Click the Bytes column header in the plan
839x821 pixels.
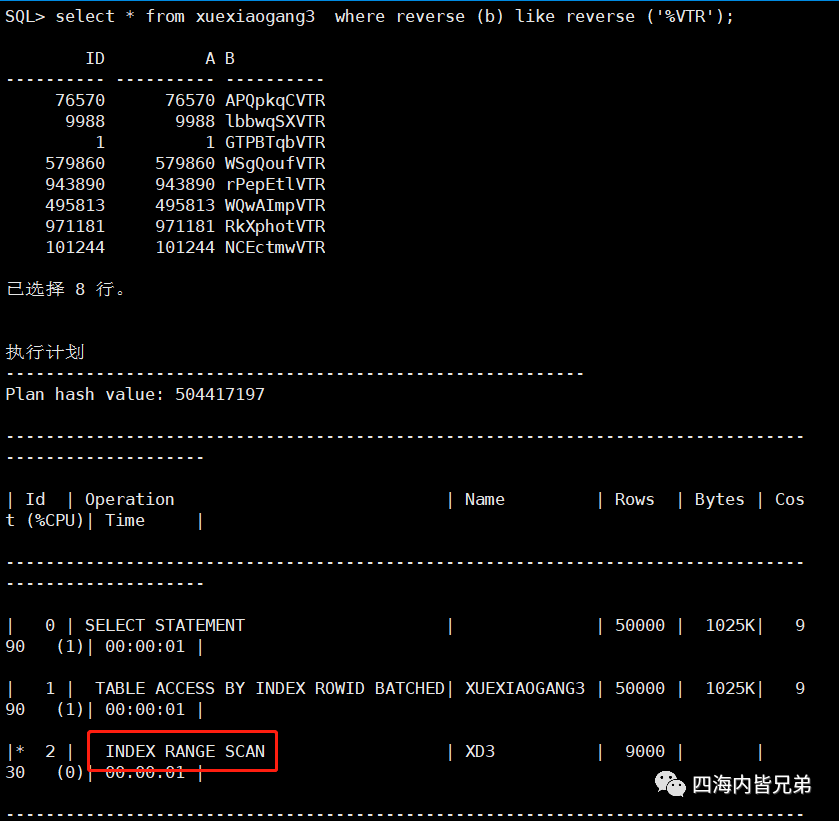(x=720, y=499)
